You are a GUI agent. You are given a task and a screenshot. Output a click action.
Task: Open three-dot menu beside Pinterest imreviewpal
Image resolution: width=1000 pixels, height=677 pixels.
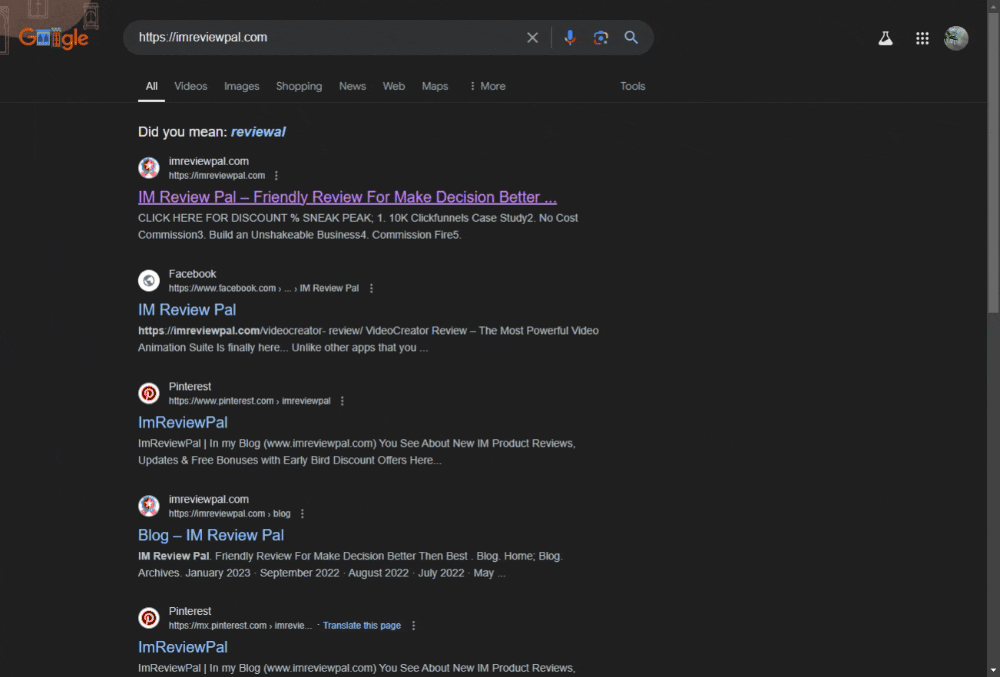click(x=342, y=401)
